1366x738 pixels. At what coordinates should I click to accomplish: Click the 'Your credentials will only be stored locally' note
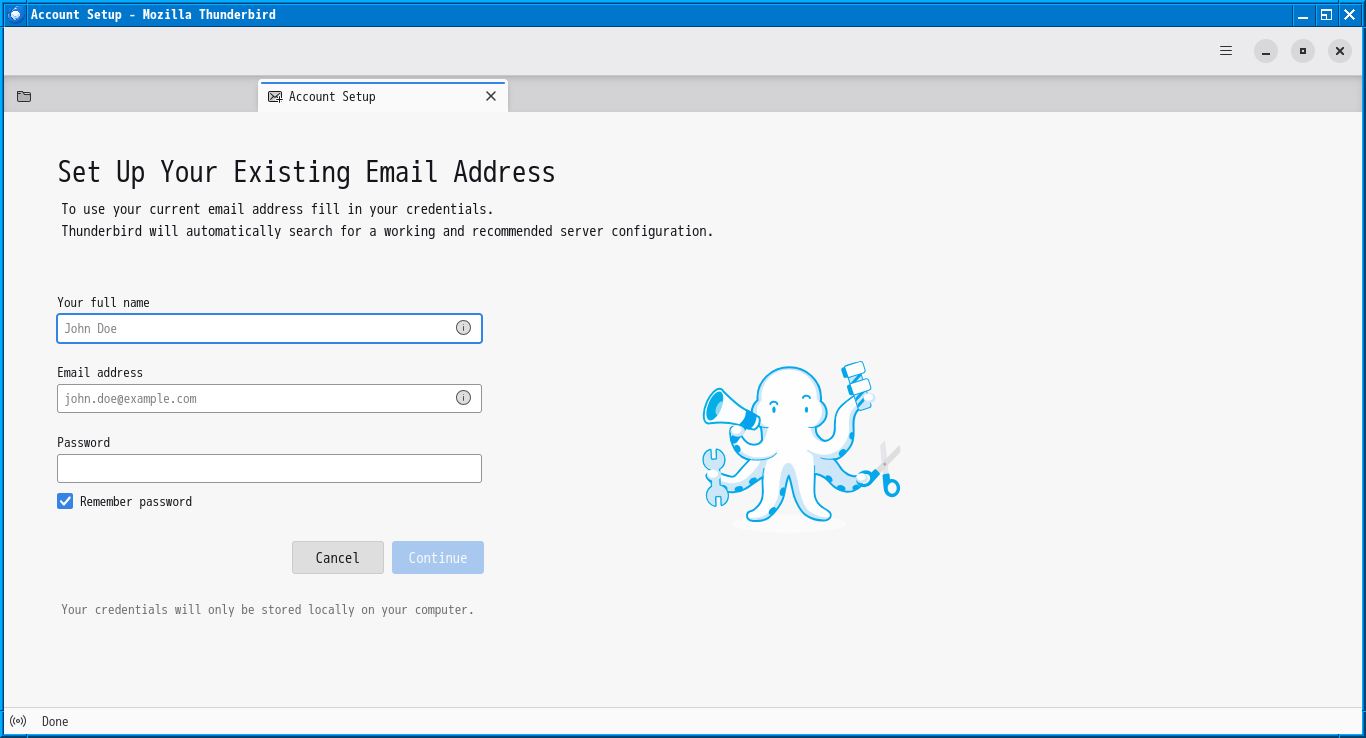(267, 609)
